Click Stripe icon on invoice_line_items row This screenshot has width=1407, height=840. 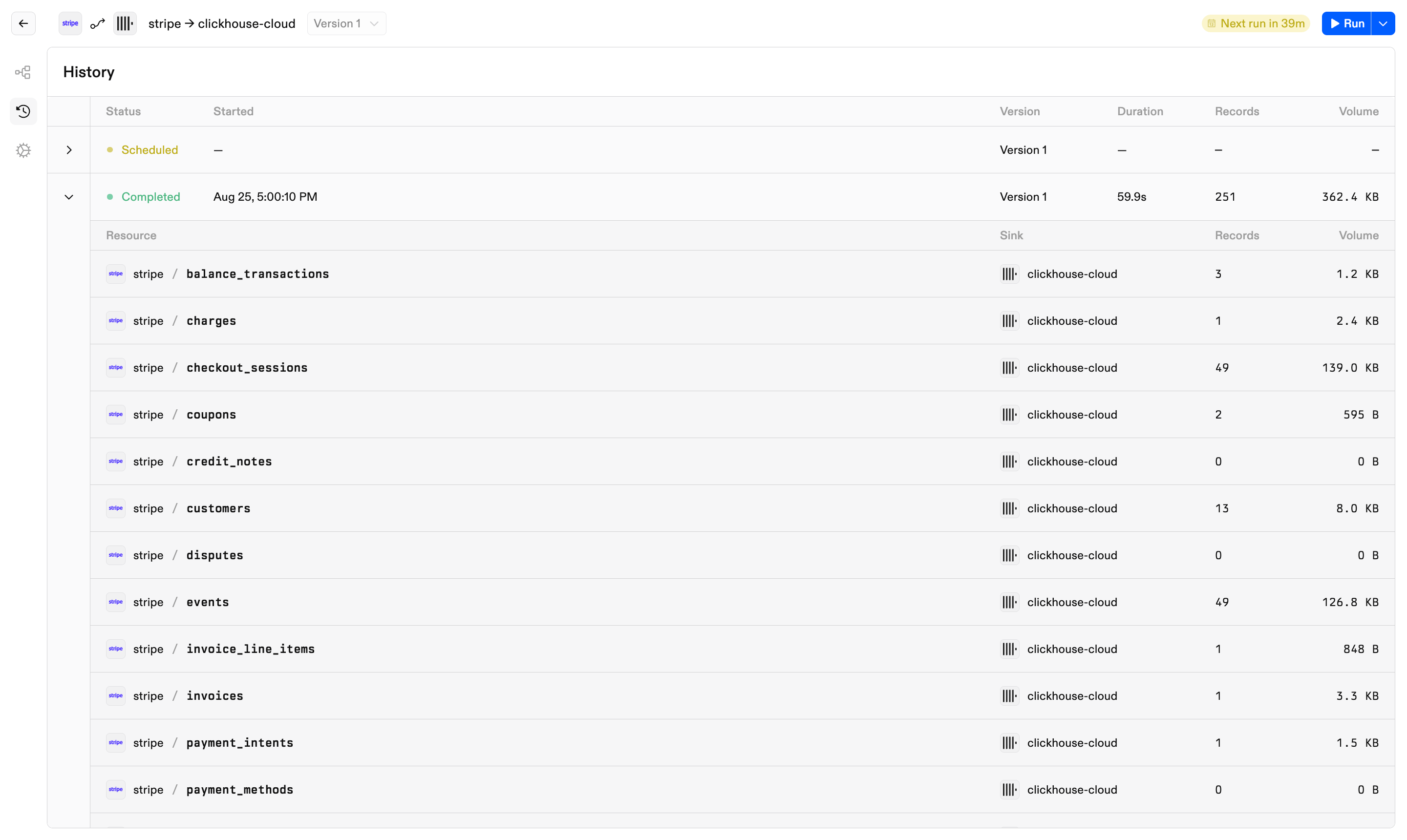115,649
